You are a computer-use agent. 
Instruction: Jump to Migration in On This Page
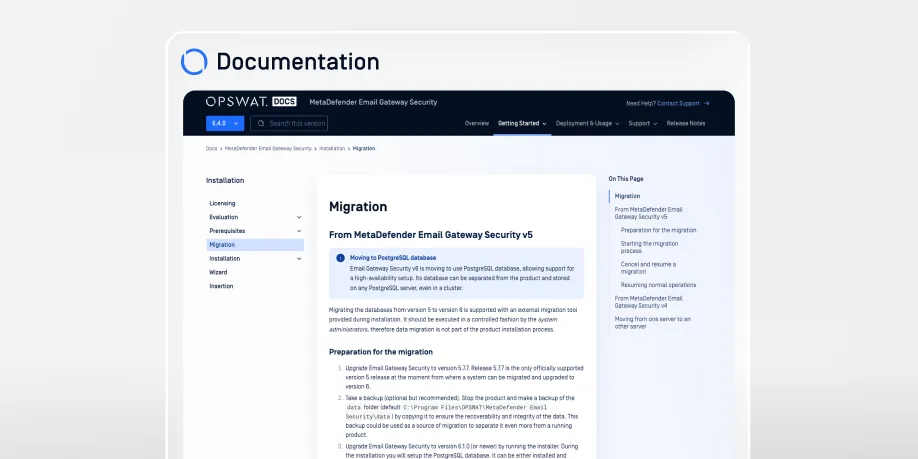628,196
